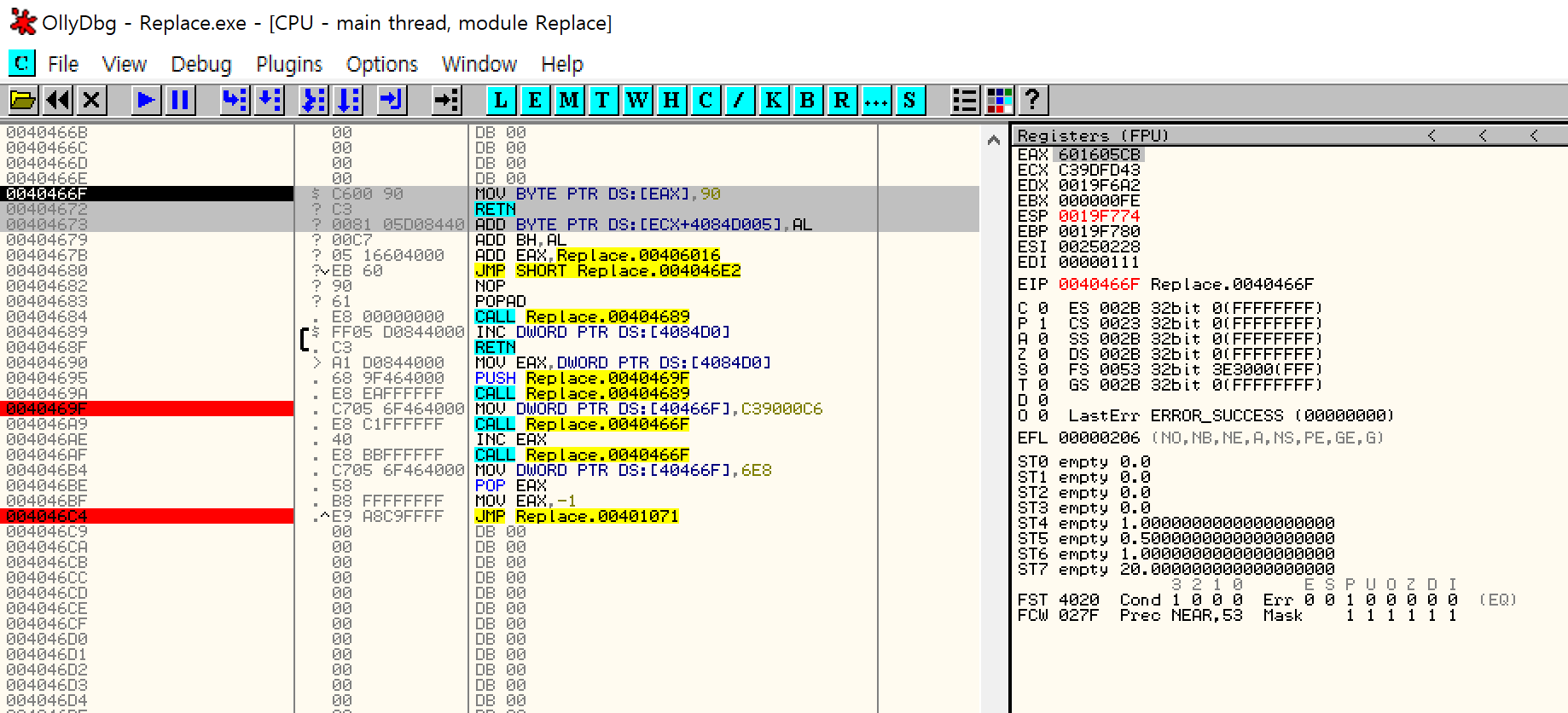Click the Step into toolbar icon
1568x713 pixels.
[235, 101]
